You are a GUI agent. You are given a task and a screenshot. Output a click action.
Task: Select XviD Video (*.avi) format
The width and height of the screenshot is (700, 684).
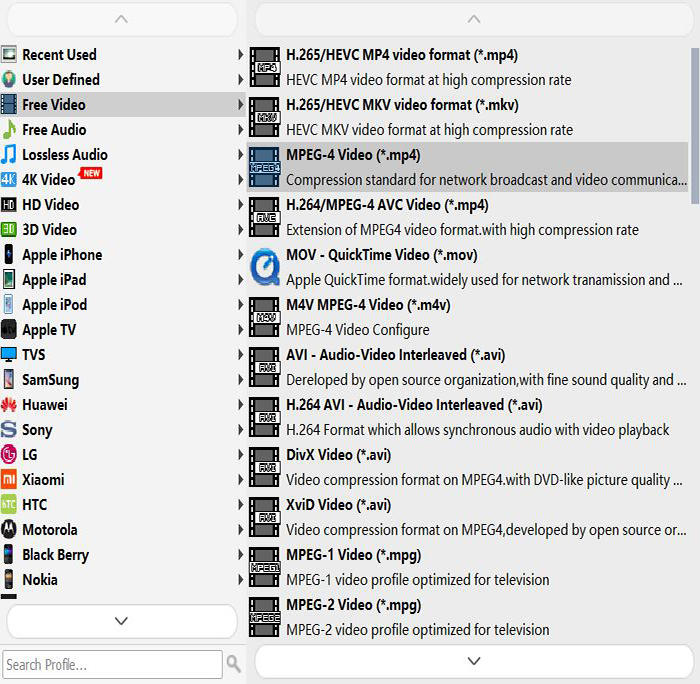[x=467, y=517]
